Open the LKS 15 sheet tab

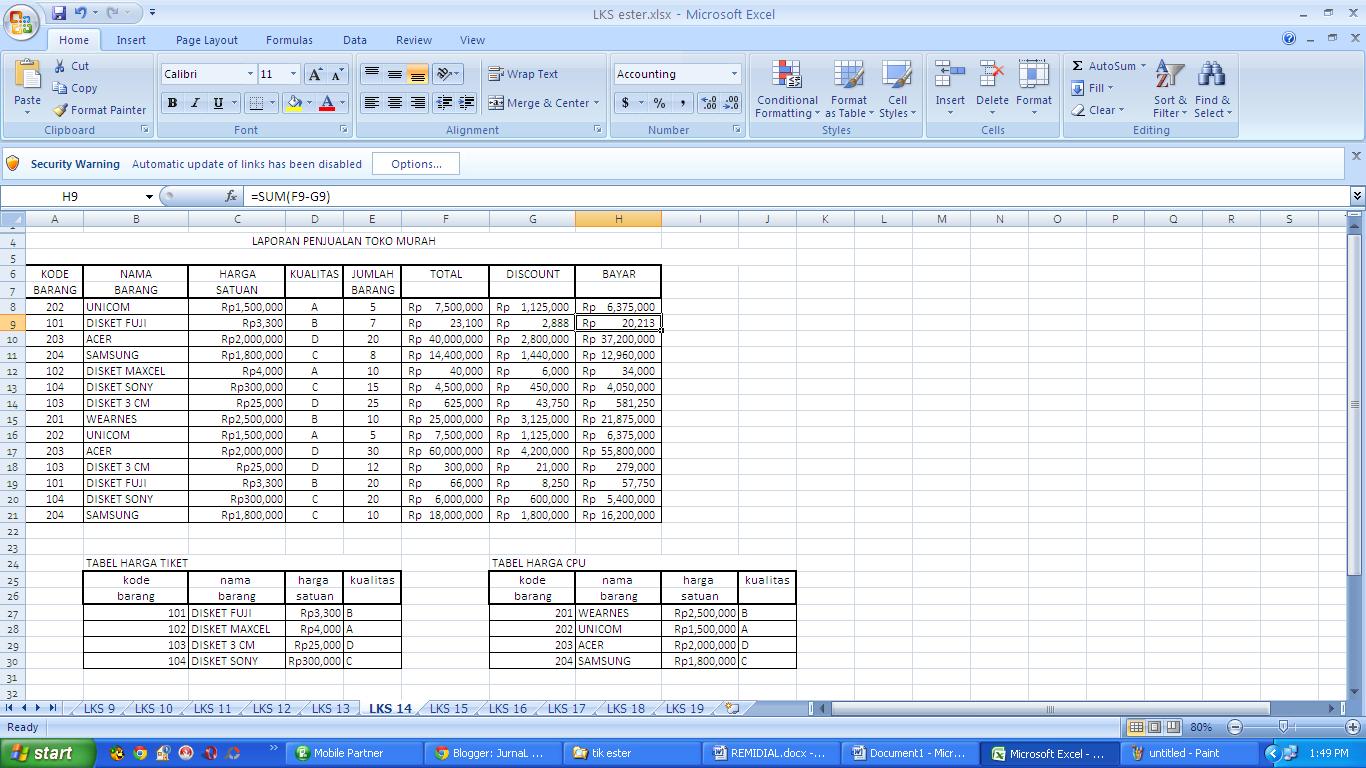pyautogui.click(x=448, y=708)
